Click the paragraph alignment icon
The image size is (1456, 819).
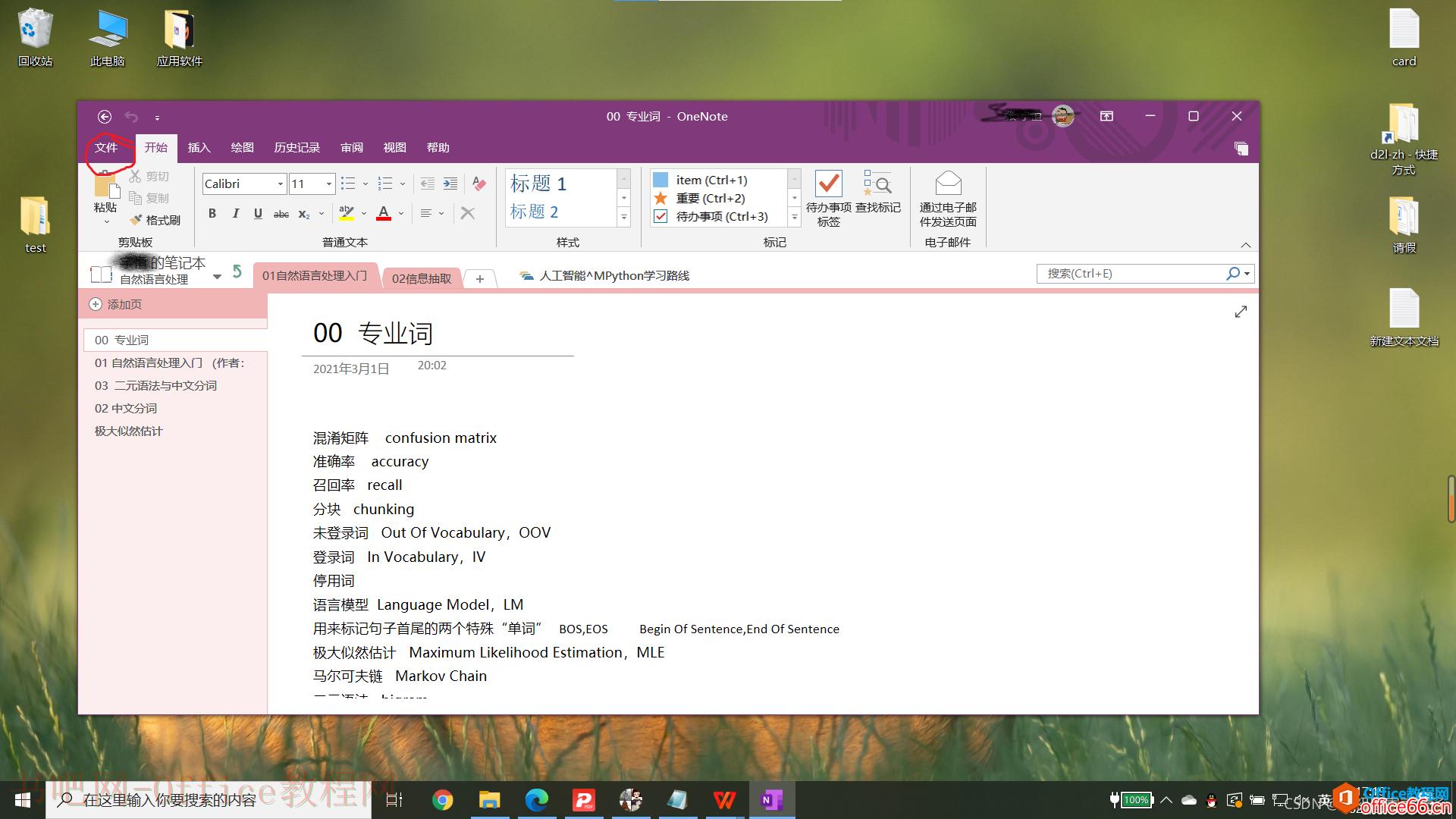(x=426, y=214)
